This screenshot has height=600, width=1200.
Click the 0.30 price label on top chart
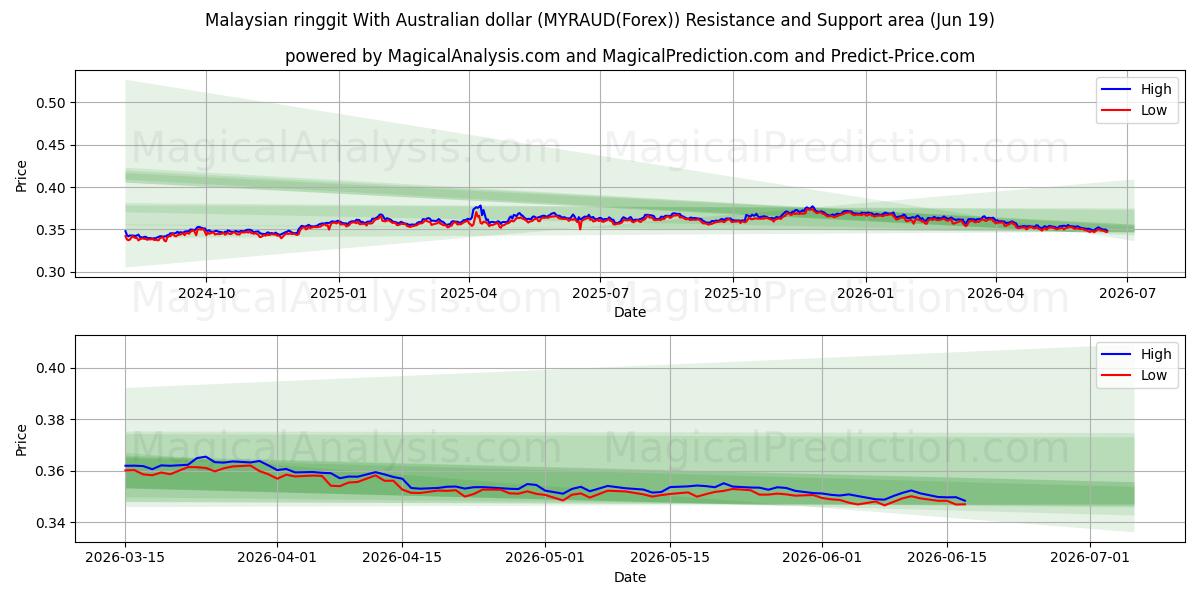(53, 272)
